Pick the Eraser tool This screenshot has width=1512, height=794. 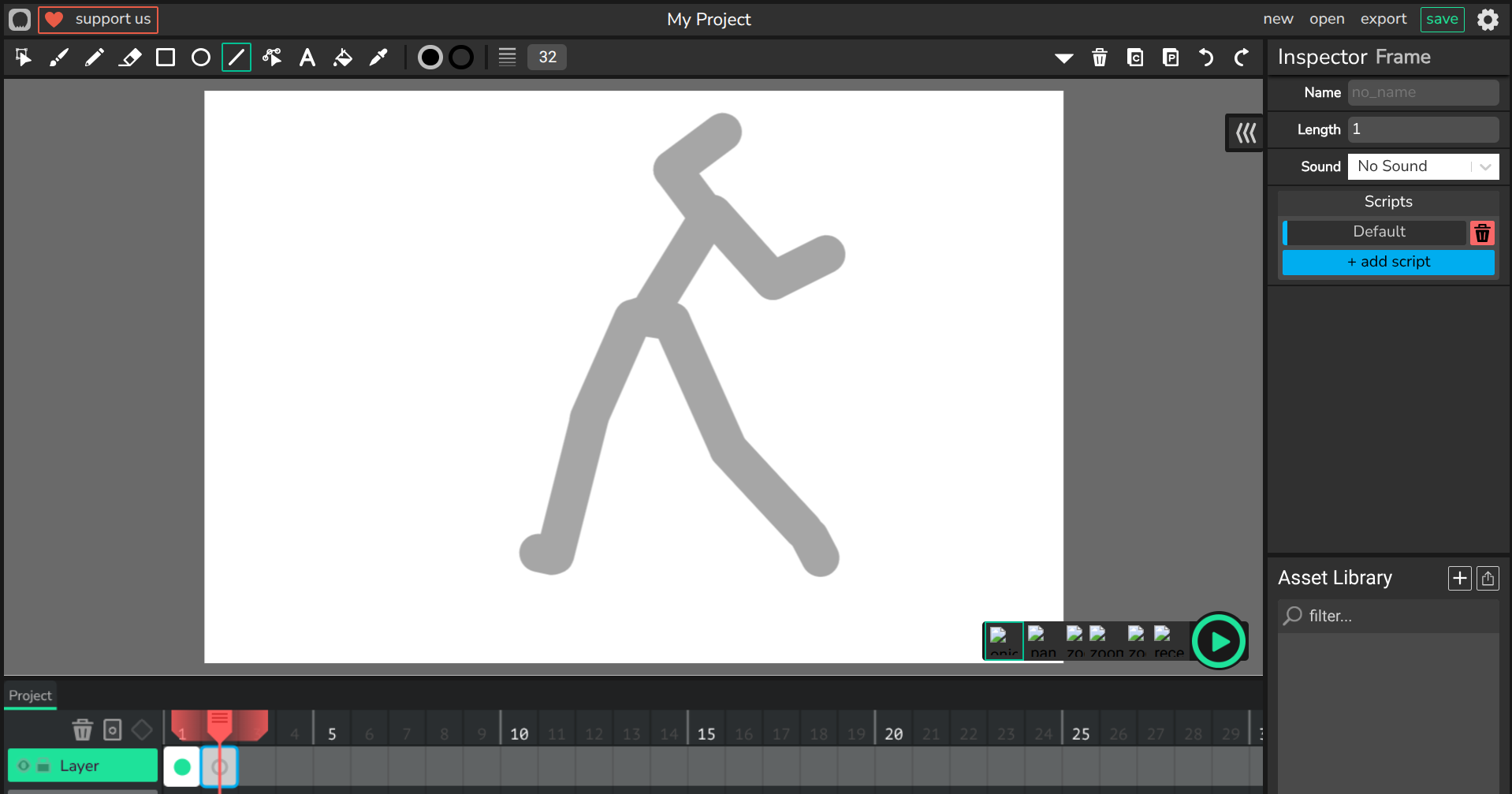(x=130, y=58)
